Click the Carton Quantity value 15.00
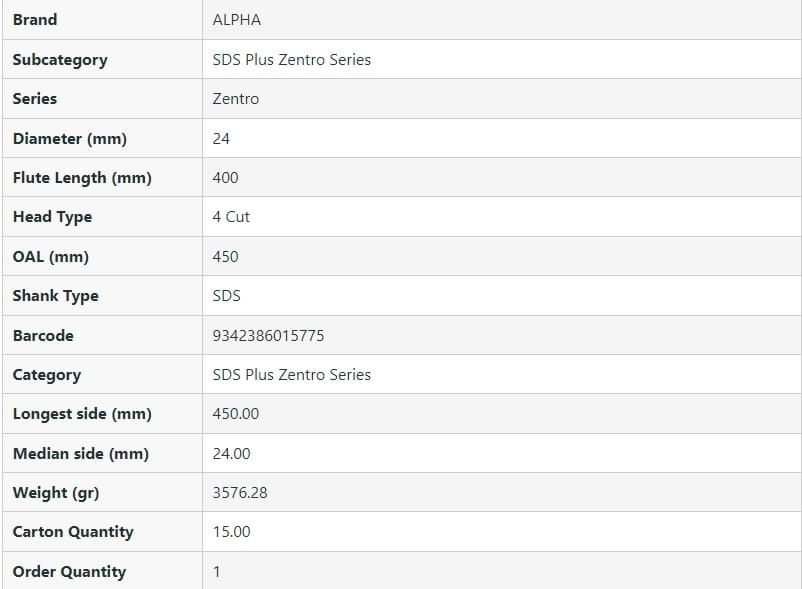 pos(232,532)
